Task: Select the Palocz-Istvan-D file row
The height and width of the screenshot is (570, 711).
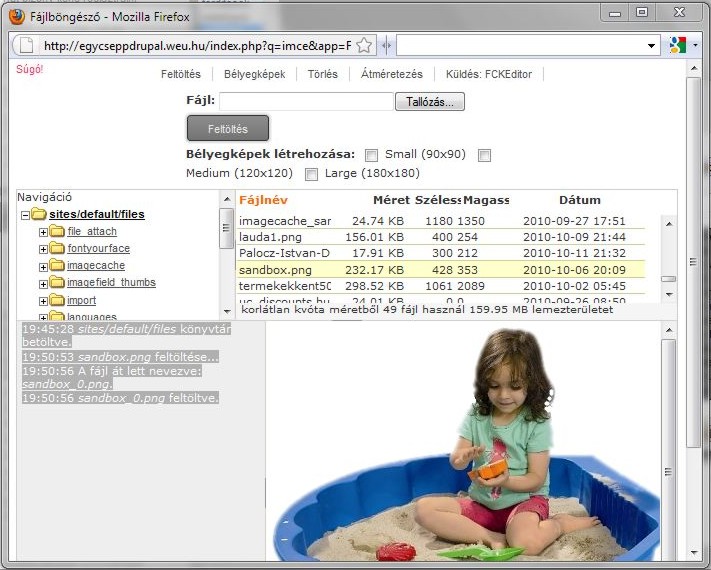Action: pyautogui.click(x=441, y=253)
